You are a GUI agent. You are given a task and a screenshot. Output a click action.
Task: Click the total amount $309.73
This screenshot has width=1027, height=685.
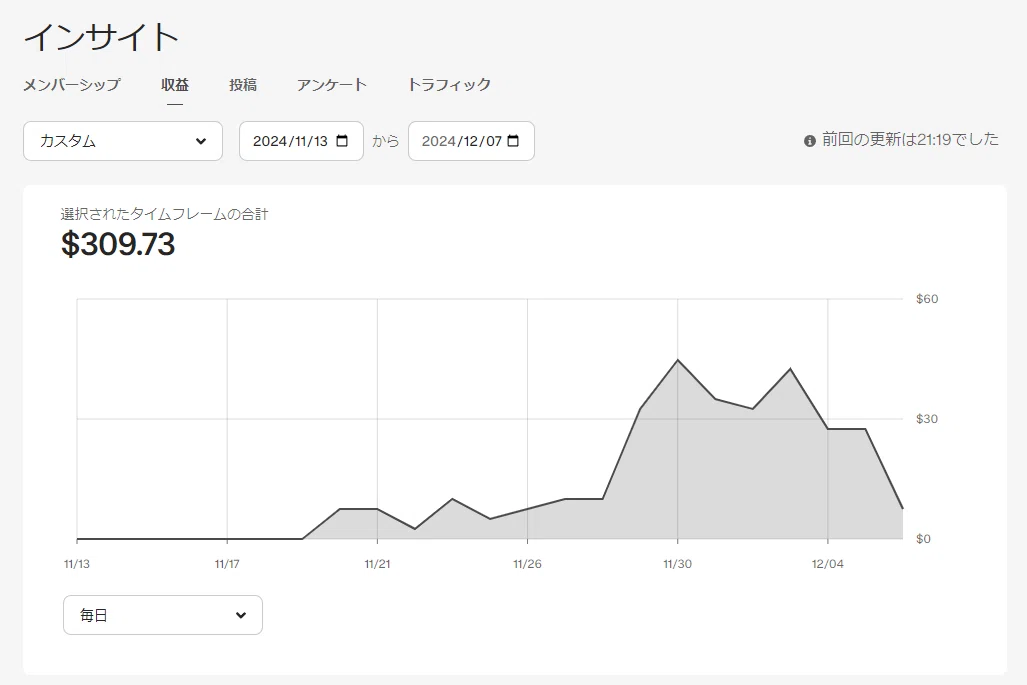pyautogui.click(x=118, y=244)
